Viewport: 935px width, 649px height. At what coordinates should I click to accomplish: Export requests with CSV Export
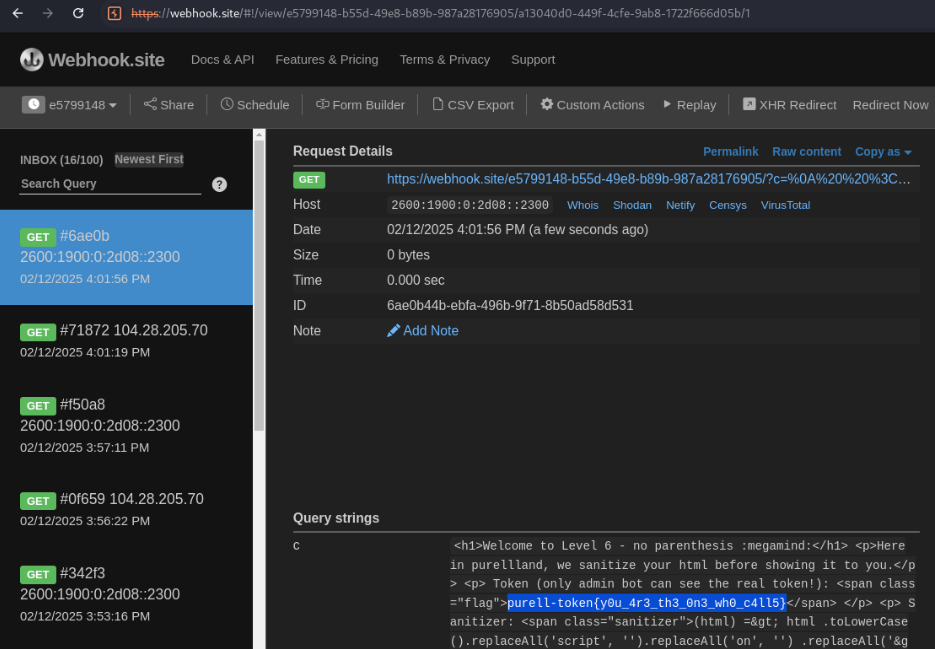[472, 105]
